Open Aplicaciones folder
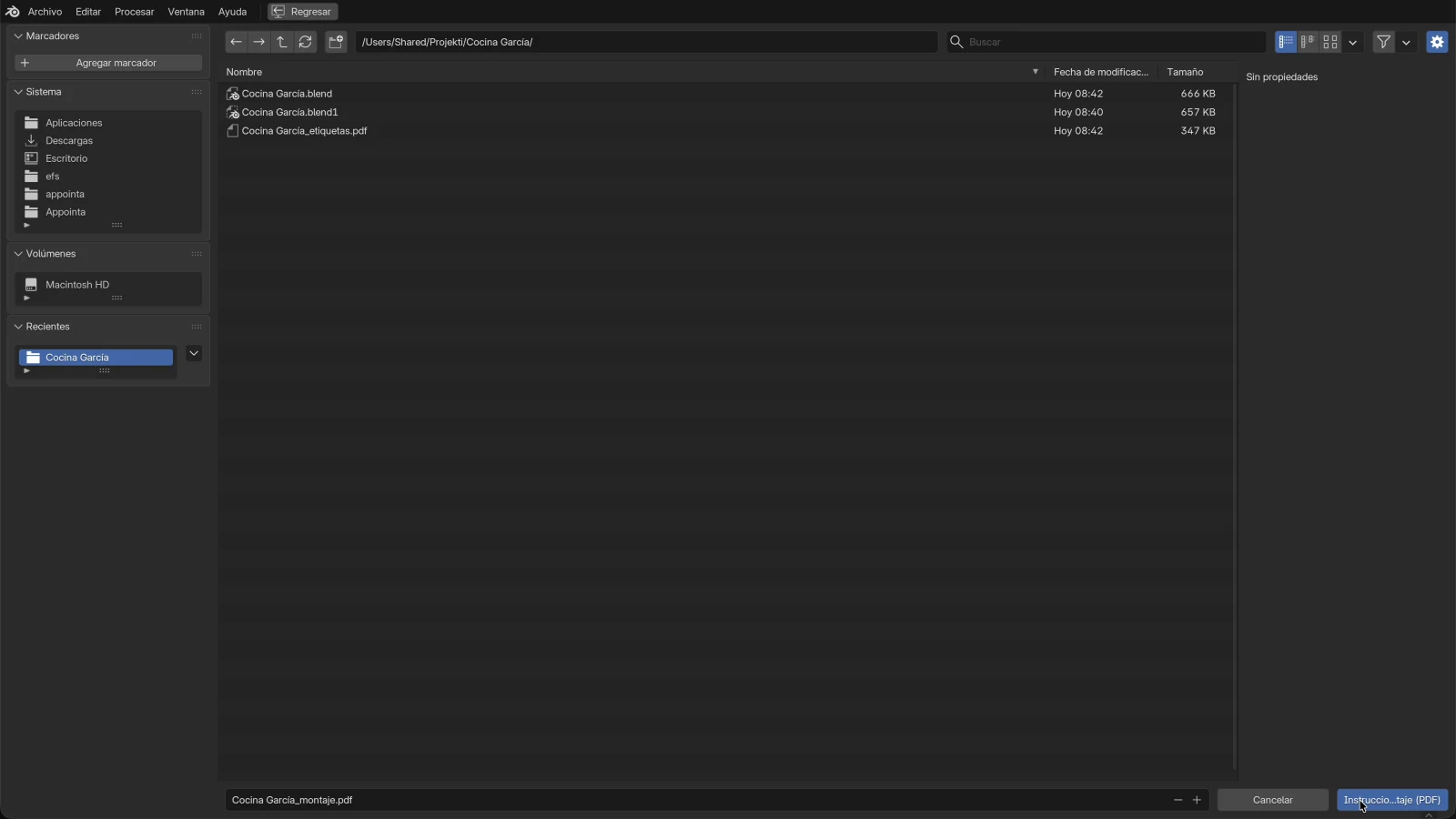 click(107, 123)
